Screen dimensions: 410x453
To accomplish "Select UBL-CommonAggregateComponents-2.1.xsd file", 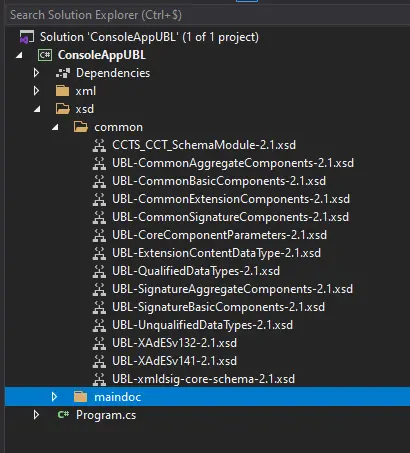I will (233, 163).
